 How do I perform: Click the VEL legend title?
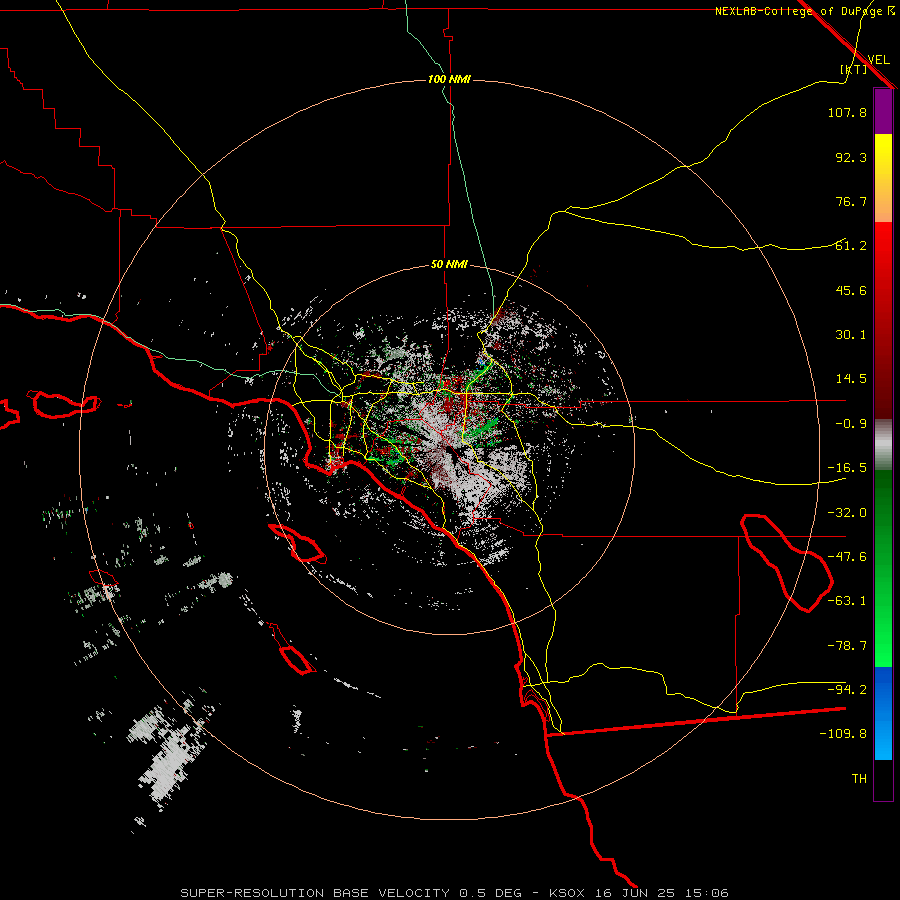[878, 60]
